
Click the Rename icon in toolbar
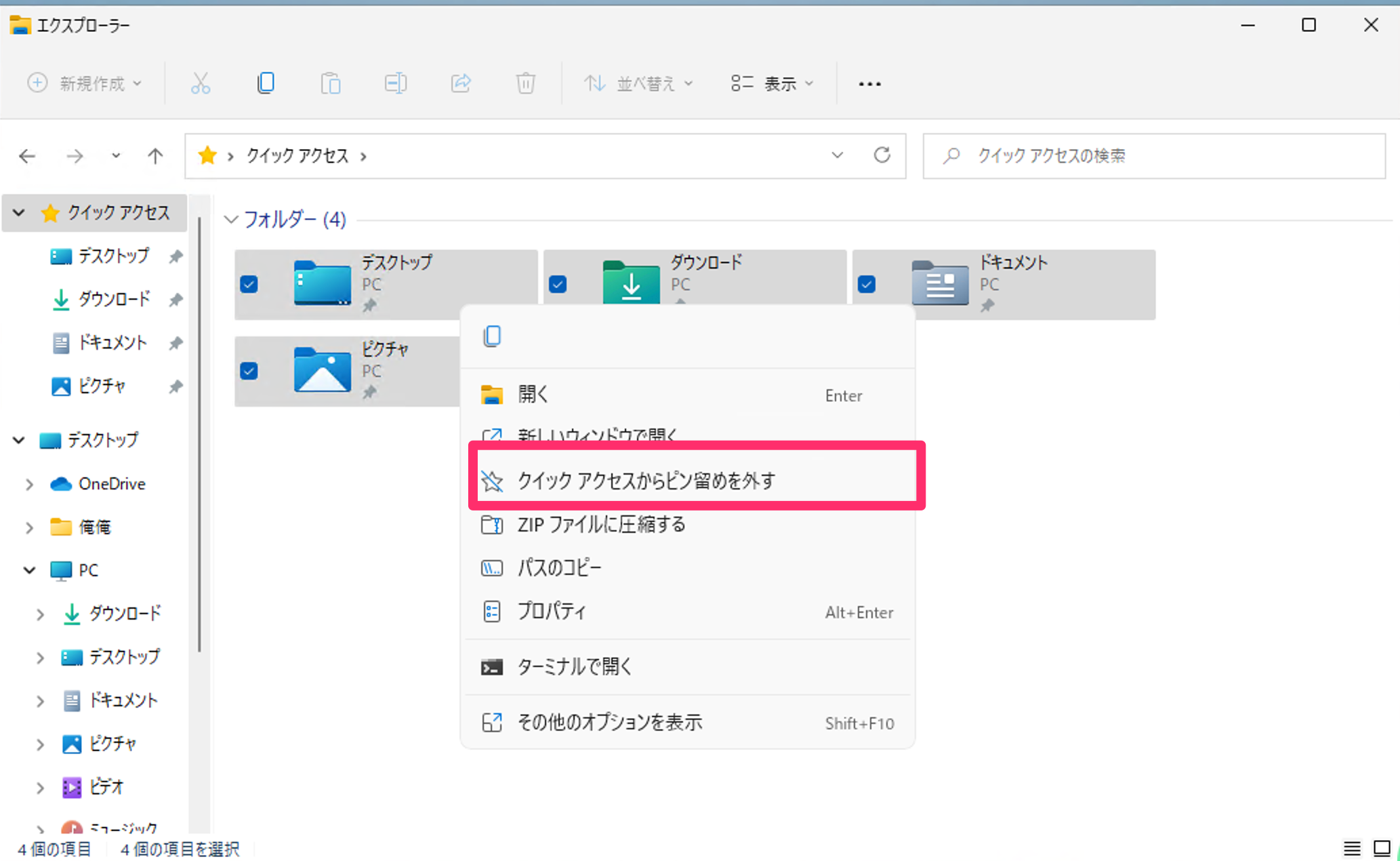396,83
